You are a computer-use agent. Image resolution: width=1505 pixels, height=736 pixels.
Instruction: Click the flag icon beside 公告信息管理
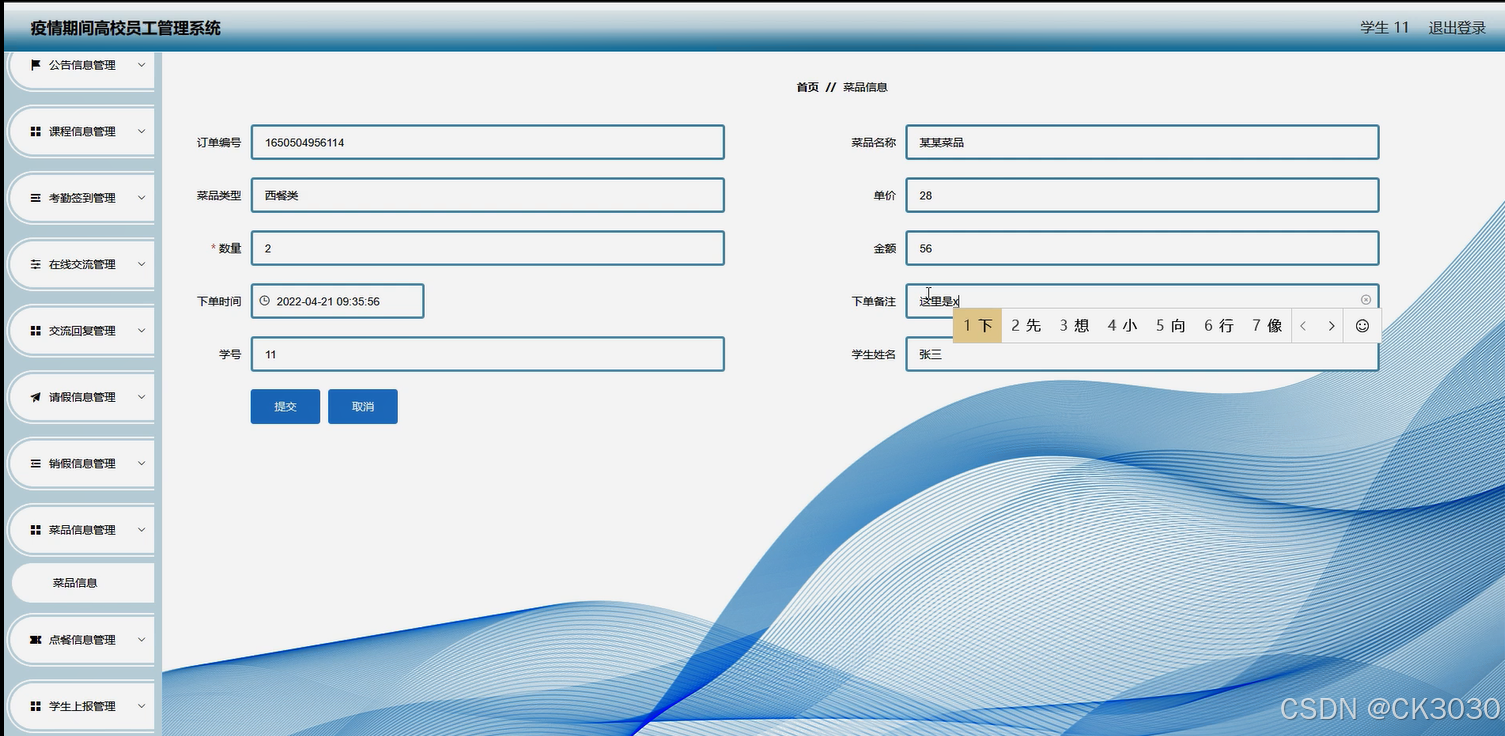point(36,65)
